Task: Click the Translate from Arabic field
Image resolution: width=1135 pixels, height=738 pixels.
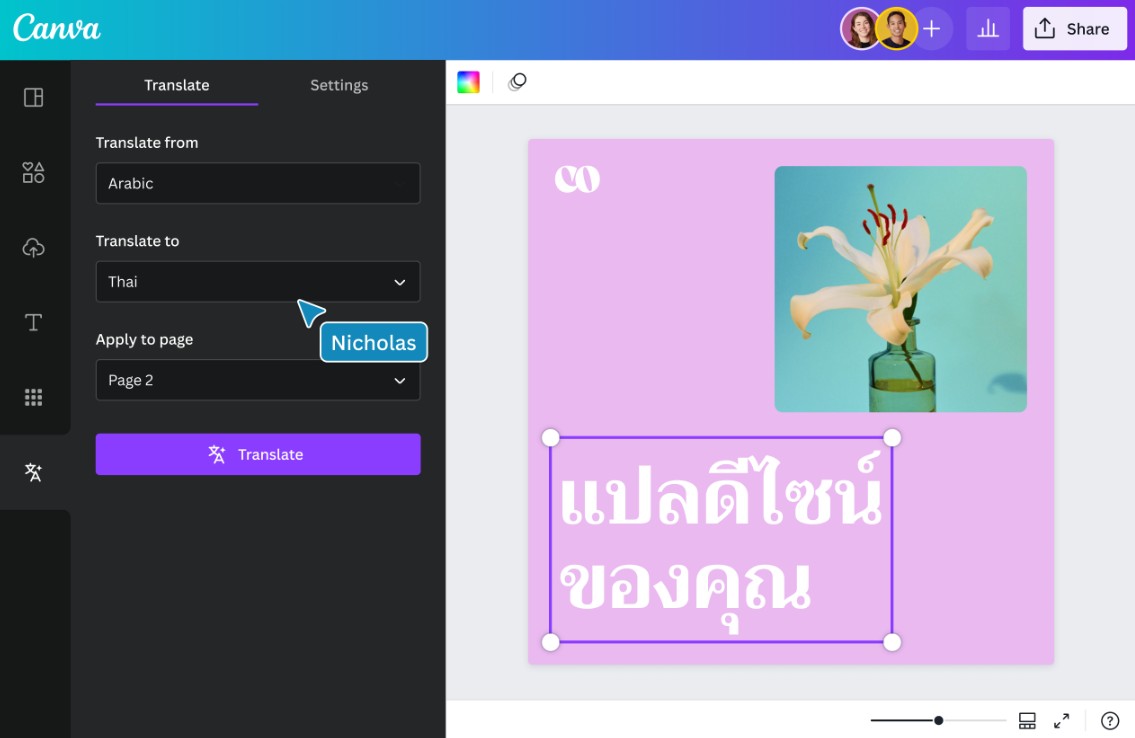Action: (257, 184)
